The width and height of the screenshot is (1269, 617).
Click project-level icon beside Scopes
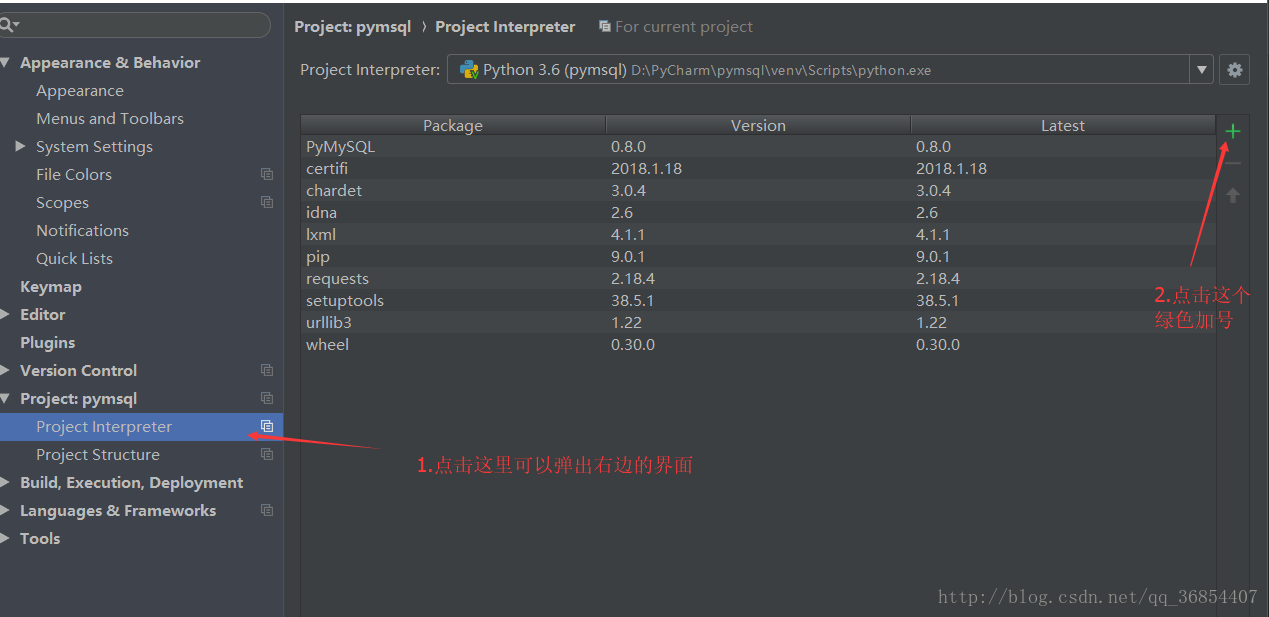[x=267, y=202]
